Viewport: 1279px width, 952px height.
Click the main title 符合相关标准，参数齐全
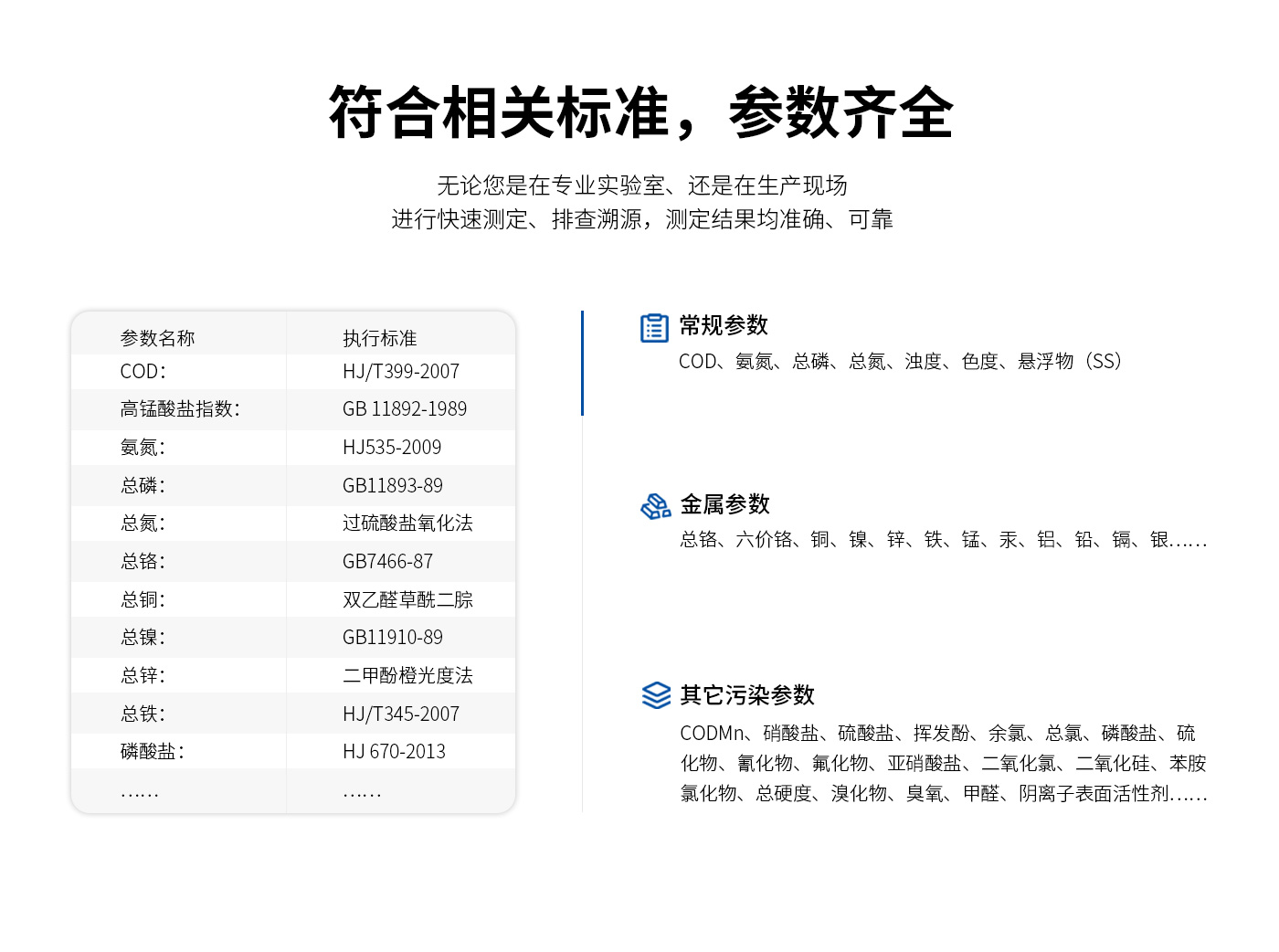click(x=641, y=113)
